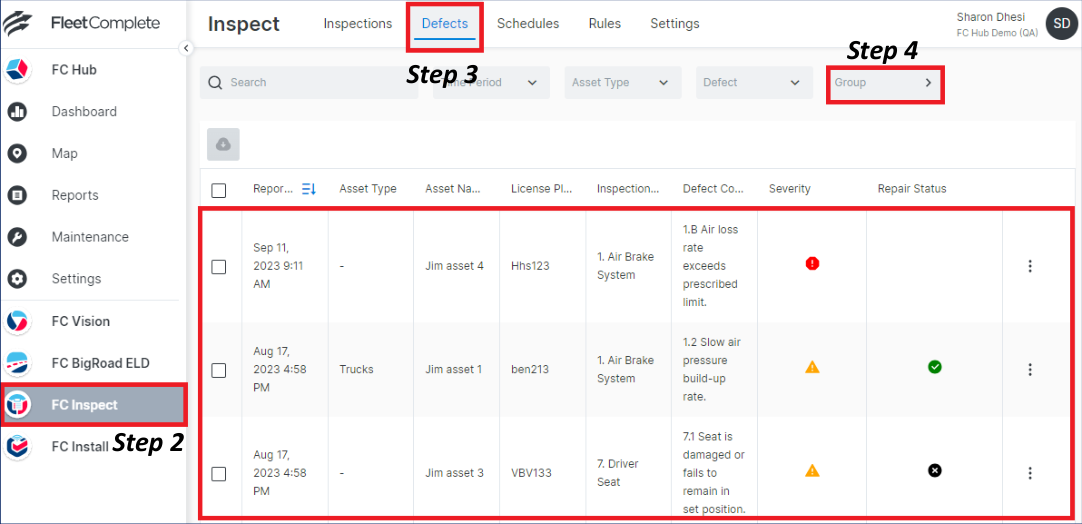Click the Defect column header in table
Screen dimensions: 1082x524
pos(714,188)
